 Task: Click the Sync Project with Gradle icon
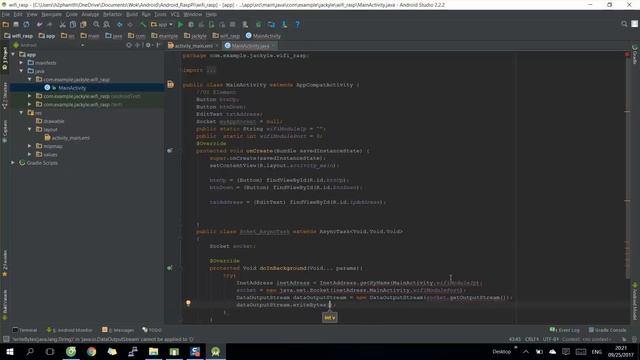click(258, 24)
